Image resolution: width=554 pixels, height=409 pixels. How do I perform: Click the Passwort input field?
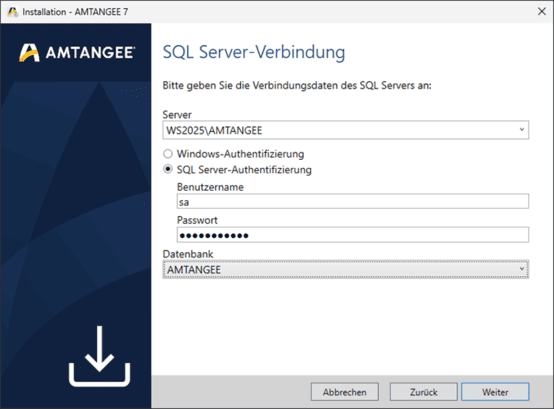coord(353,235)
